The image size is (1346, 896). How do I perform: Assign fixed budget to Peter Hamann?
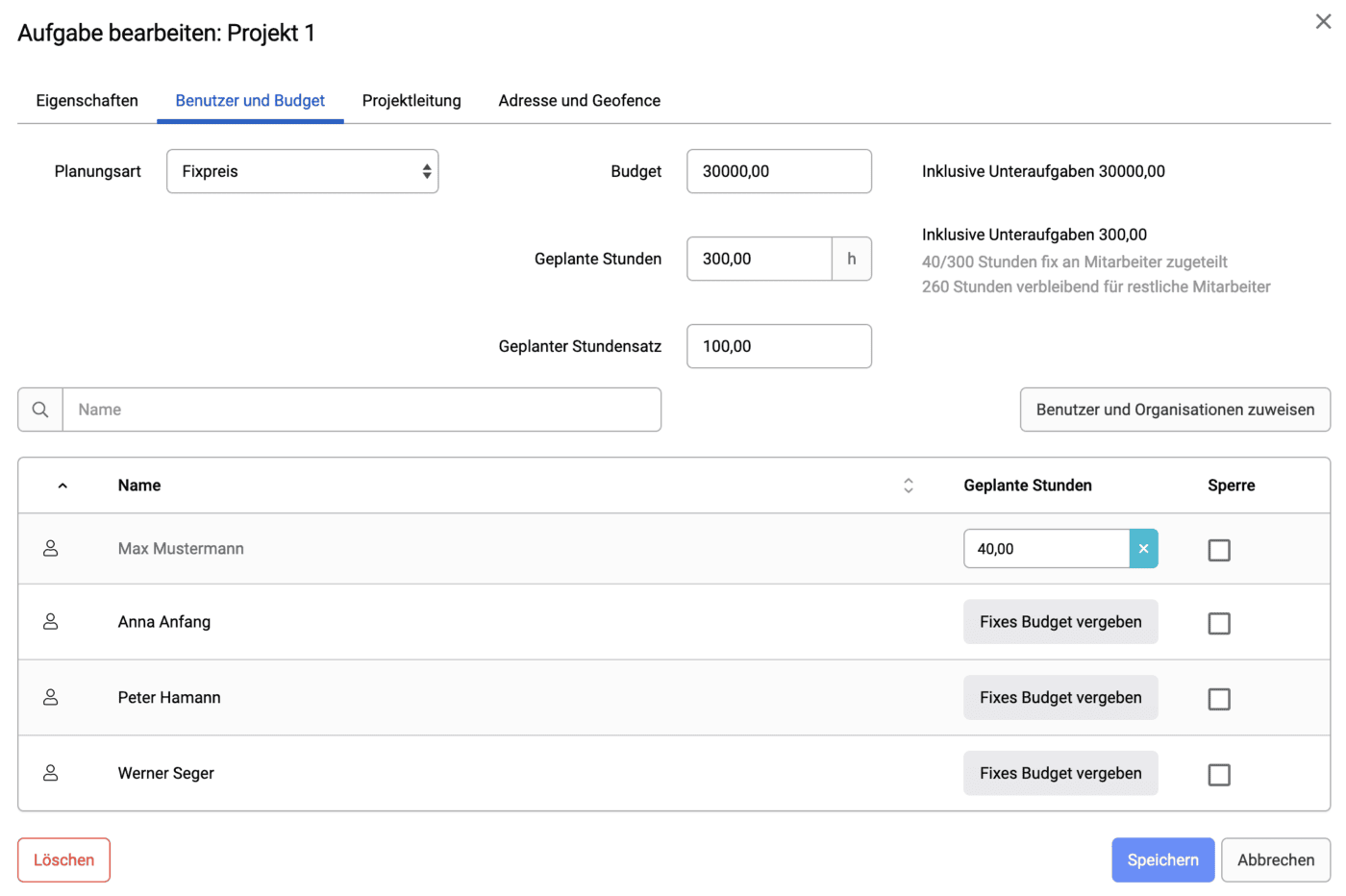click(1060, 697)
